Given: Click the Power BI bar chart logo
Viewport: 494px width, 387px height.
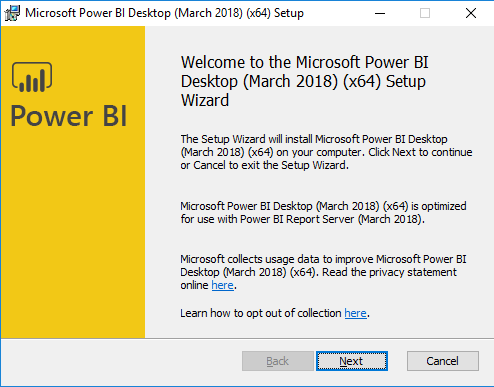Looking at the screenshot, I should point(32,77).
